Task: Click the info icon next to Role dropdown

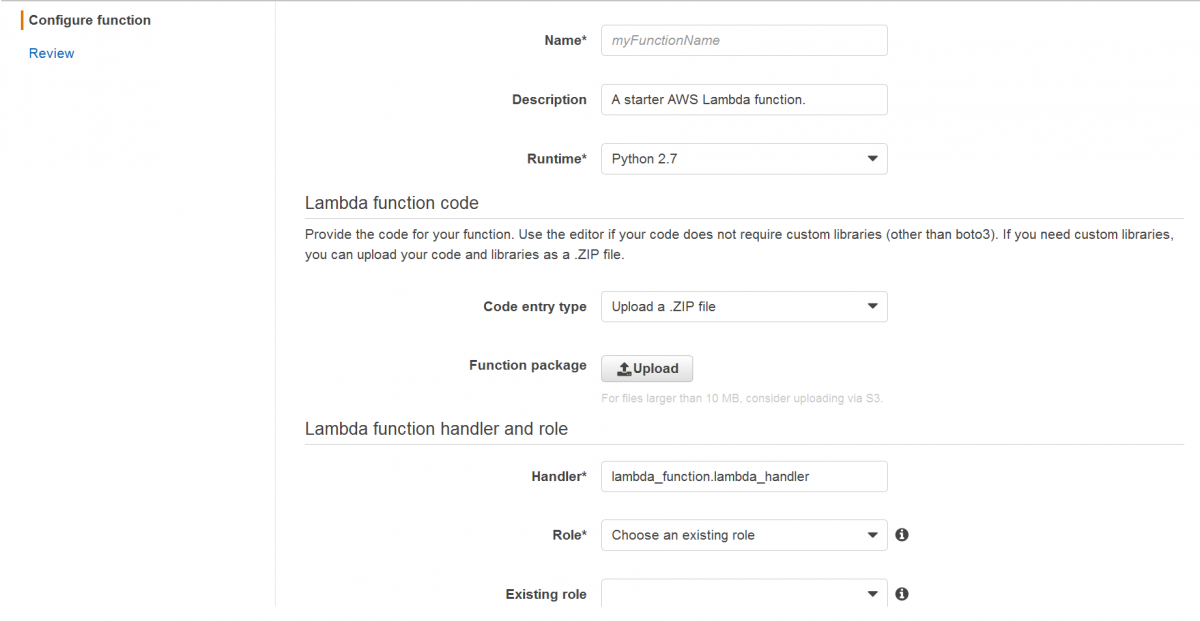Action: click(901, 535)
